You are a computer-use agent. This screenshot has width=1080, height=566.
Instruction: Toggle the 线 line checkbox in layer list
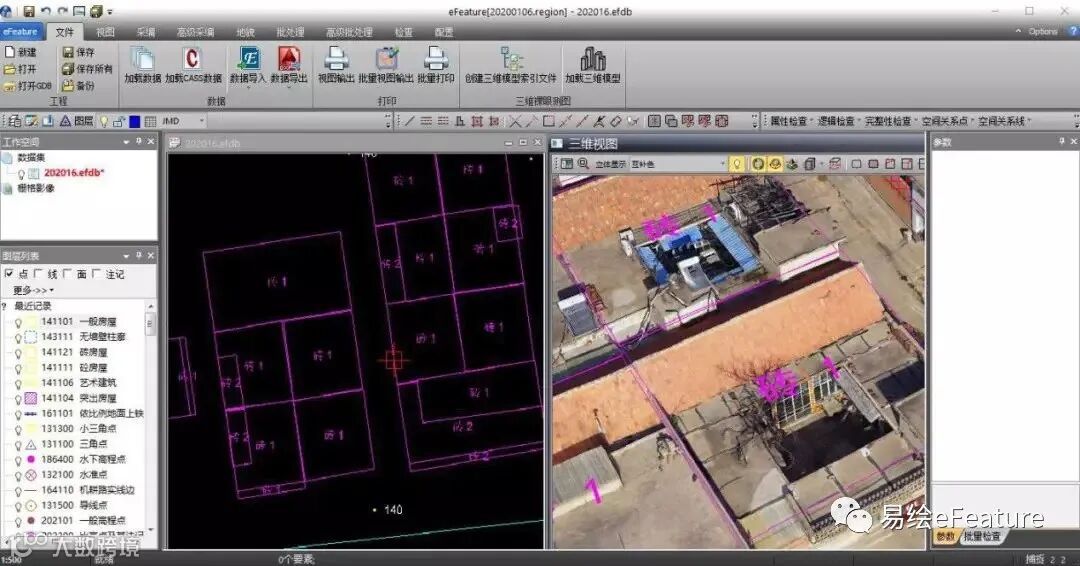pos(39,274)
